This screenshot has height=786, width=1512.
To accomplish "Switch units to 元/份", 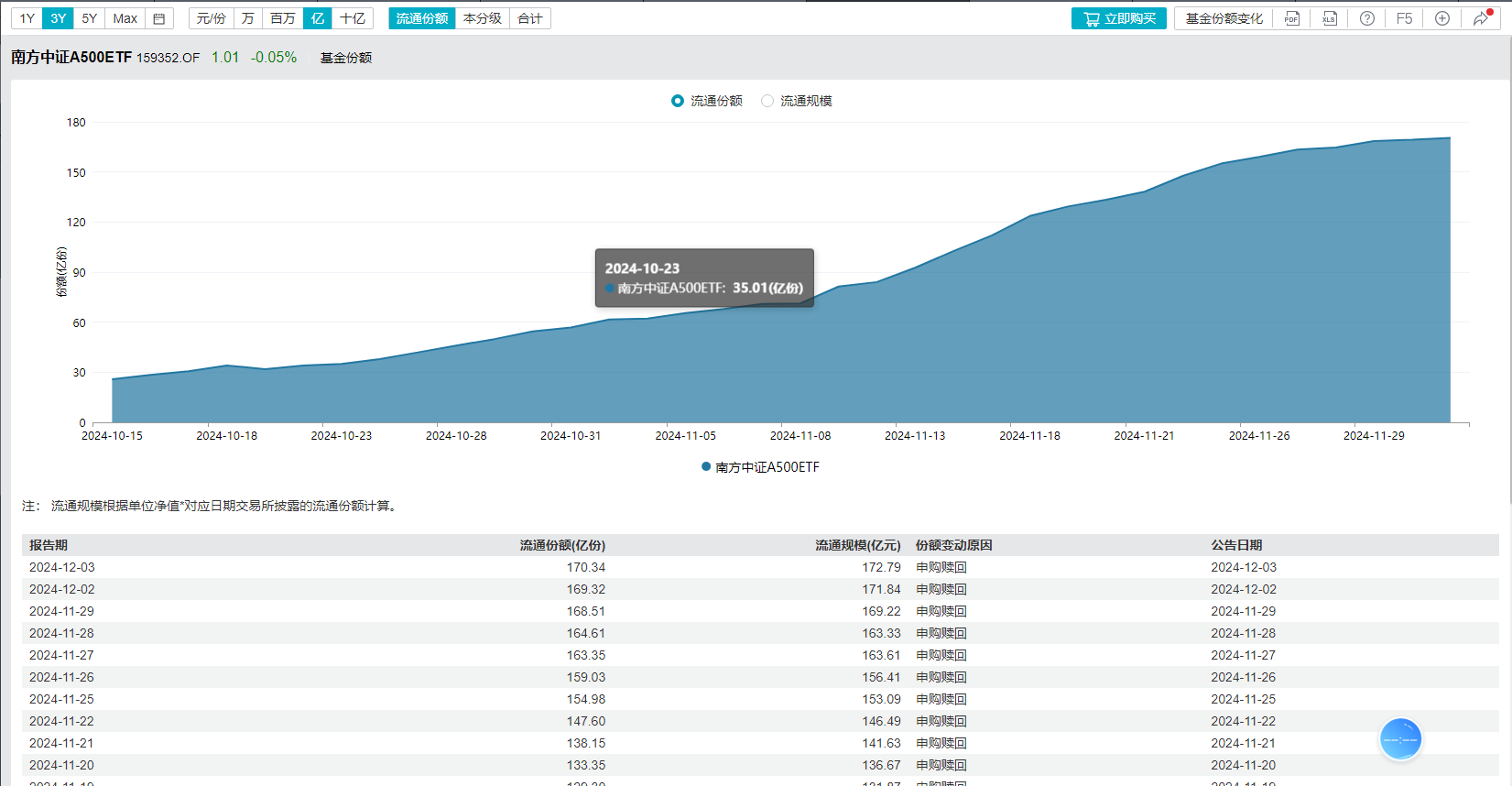I will click(211, 18).
